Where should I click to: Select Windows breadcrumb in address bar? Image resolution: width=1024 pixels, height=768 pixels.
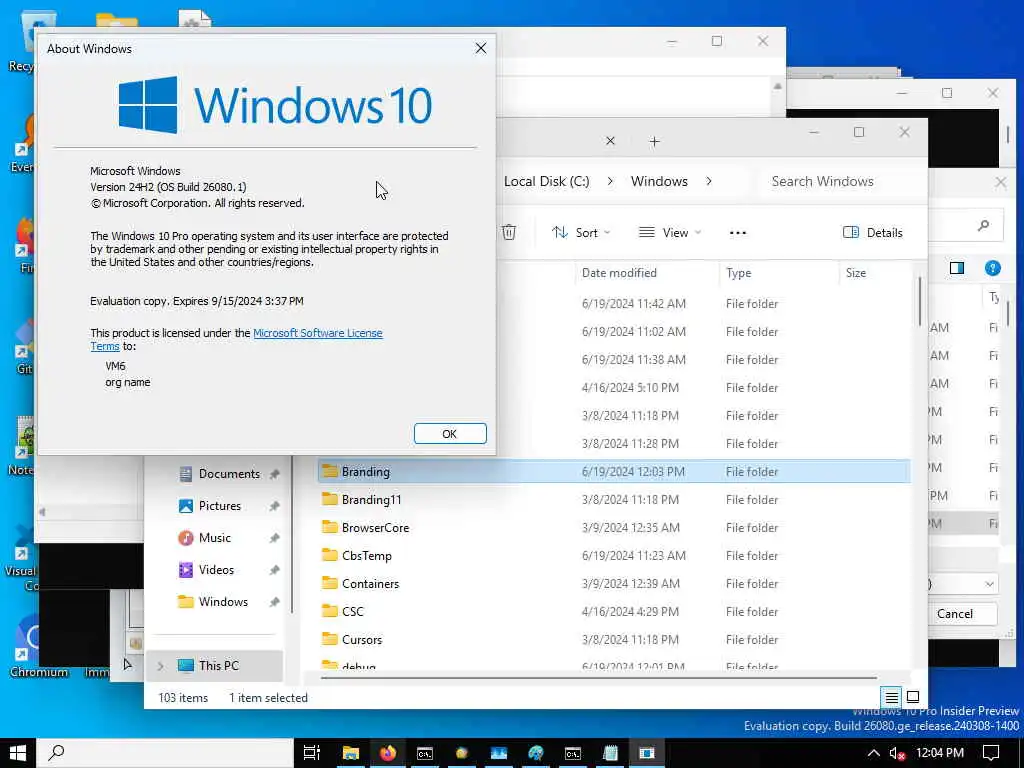coord(659,182)
